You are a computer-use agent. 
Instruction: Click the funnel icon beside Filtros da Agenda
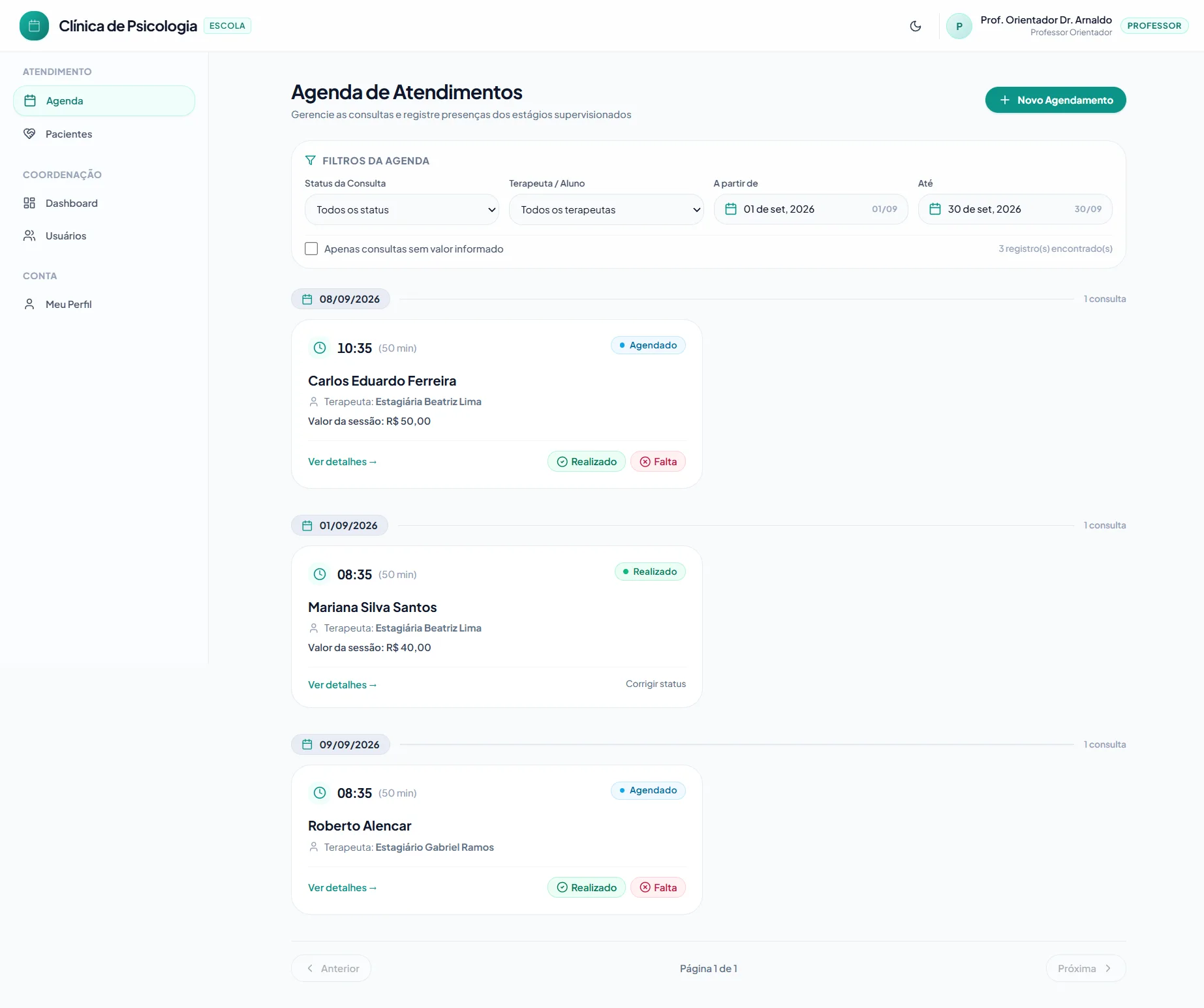coord(311,160)
